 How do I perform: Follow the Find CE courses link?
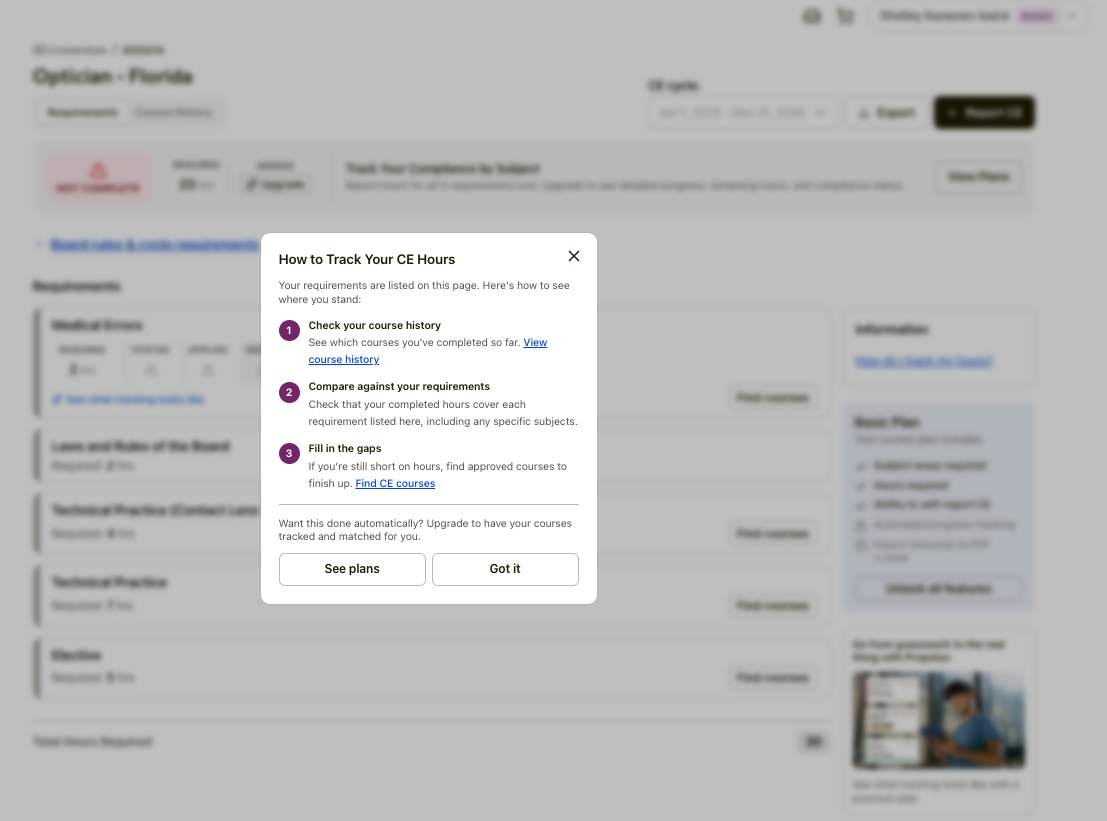pyautogui.click(x=395, y=484)
